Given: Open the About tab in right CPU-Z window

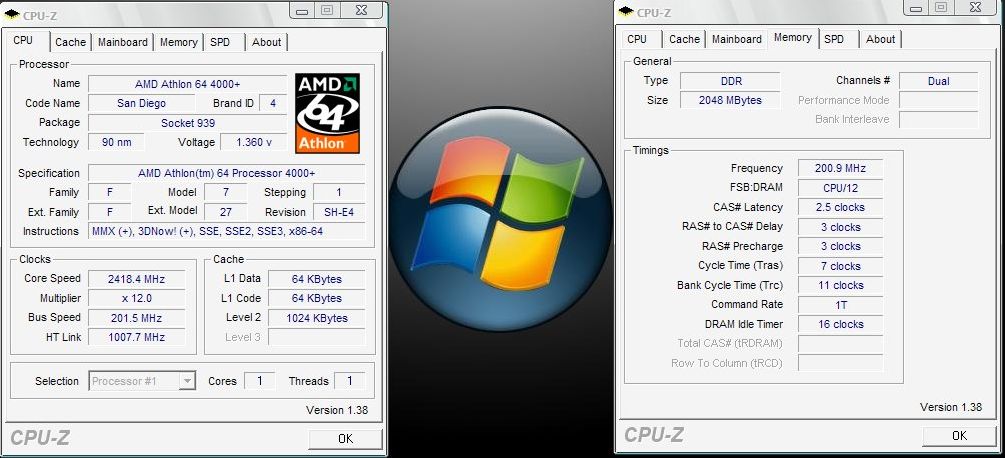Looking at the screenshot, I should [x=881, y=39].
